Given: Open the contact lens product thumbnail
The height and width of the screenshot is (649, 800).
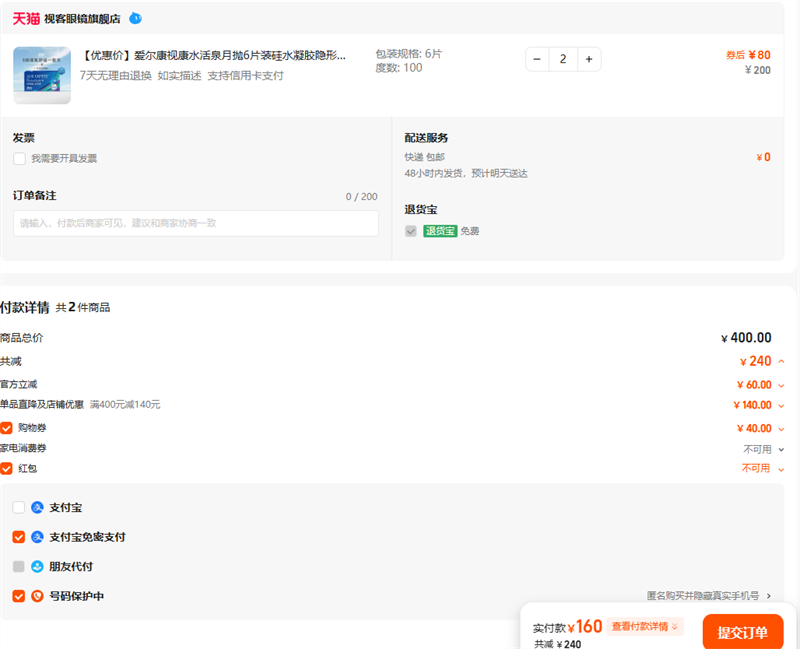Looking at the screenshot, I should [42, 74].
